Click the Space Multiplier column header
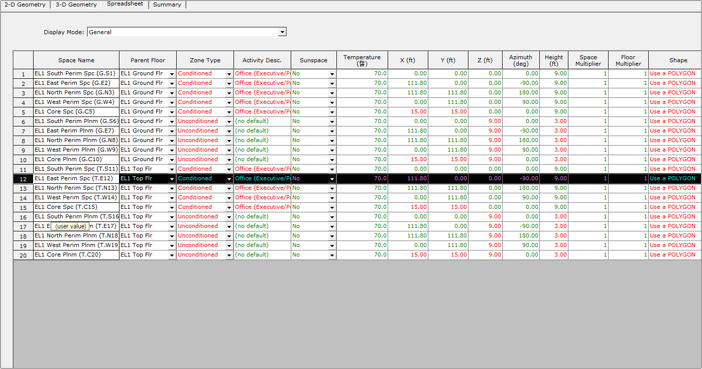Viewport: 702px width, 369px height. pyautogui.click(x=588, y=60)
